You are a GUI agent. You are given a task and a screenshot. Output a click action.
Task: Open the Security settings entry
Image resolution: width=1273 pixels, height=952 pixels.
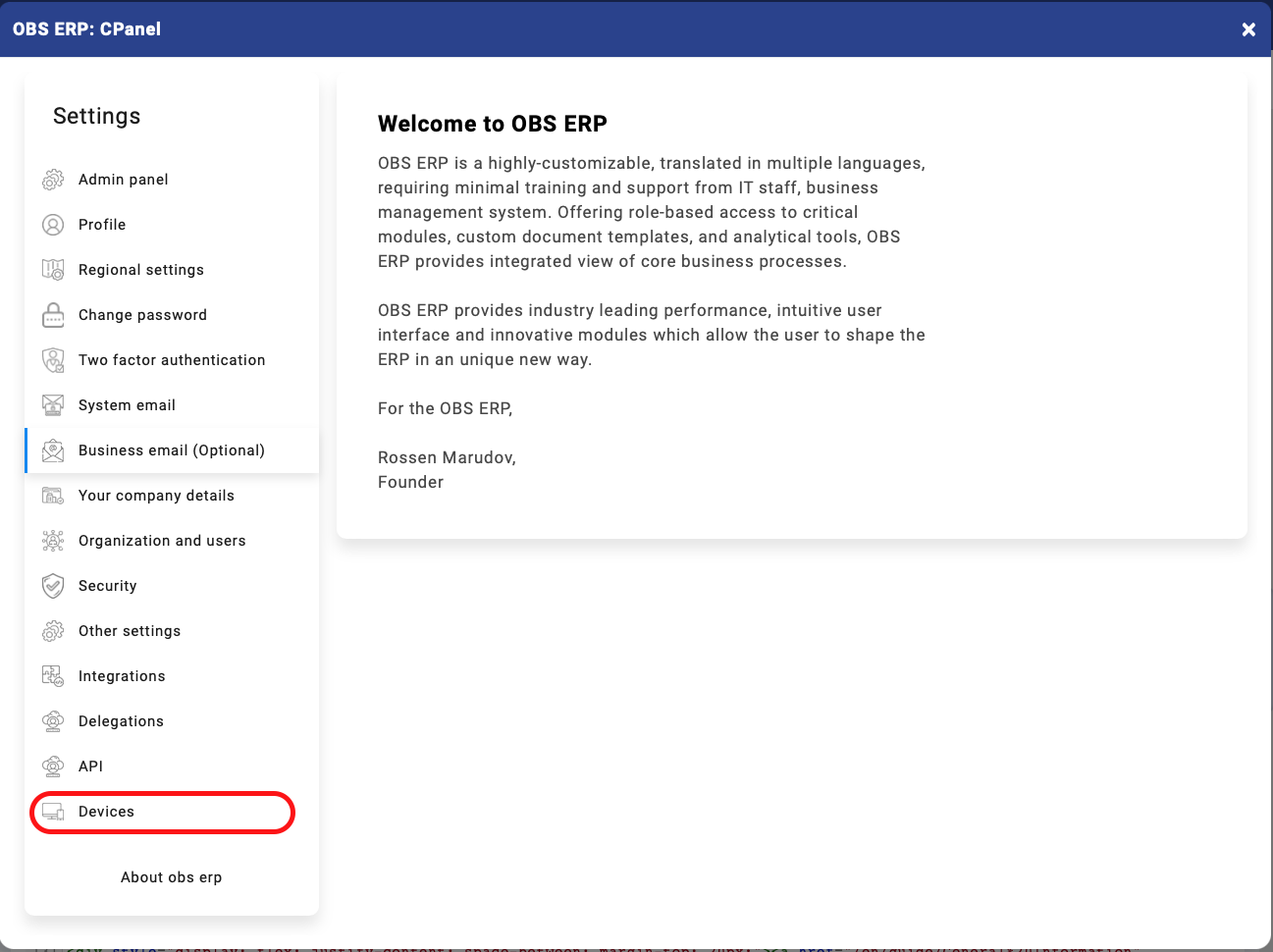[x=172, y=586]
